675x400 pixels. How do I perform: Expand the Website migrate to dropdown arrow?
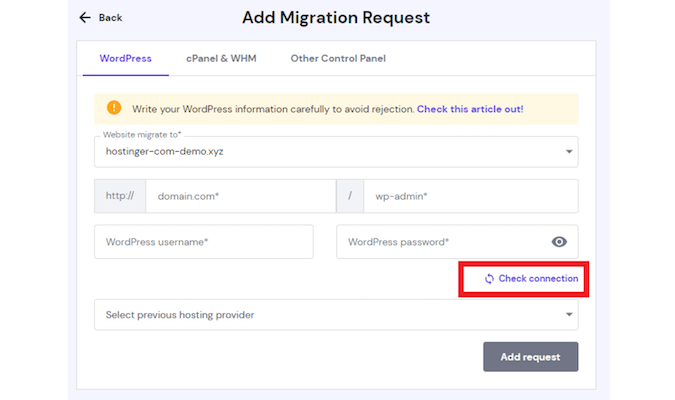click(569, 152)
